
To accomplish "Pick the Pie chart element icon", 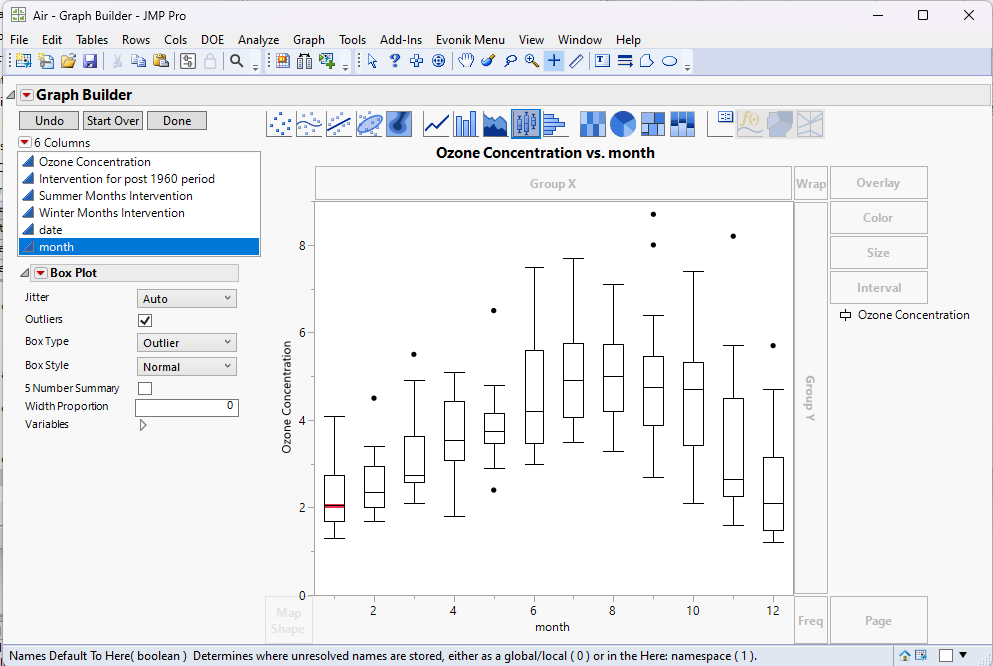I will pos(623,124).
